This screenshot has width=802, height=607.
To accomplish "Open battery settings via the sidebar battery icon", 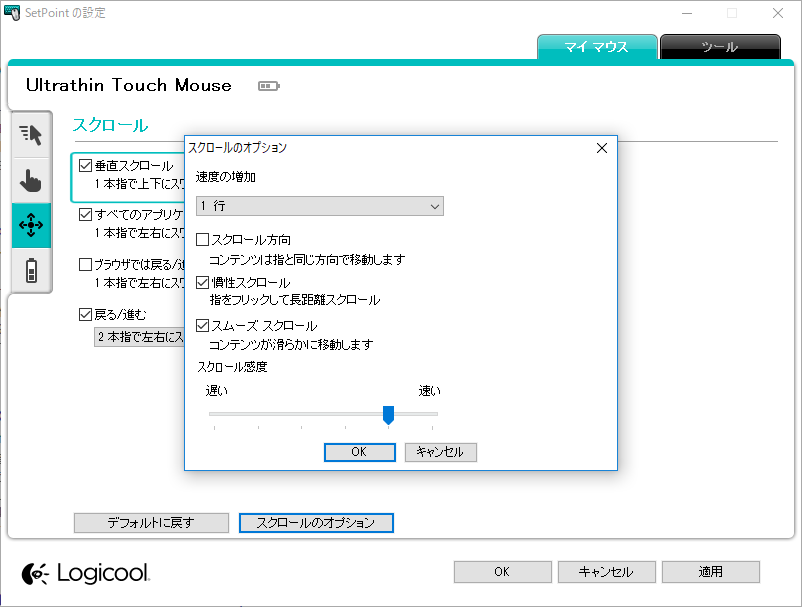I will tap(31, 272).
